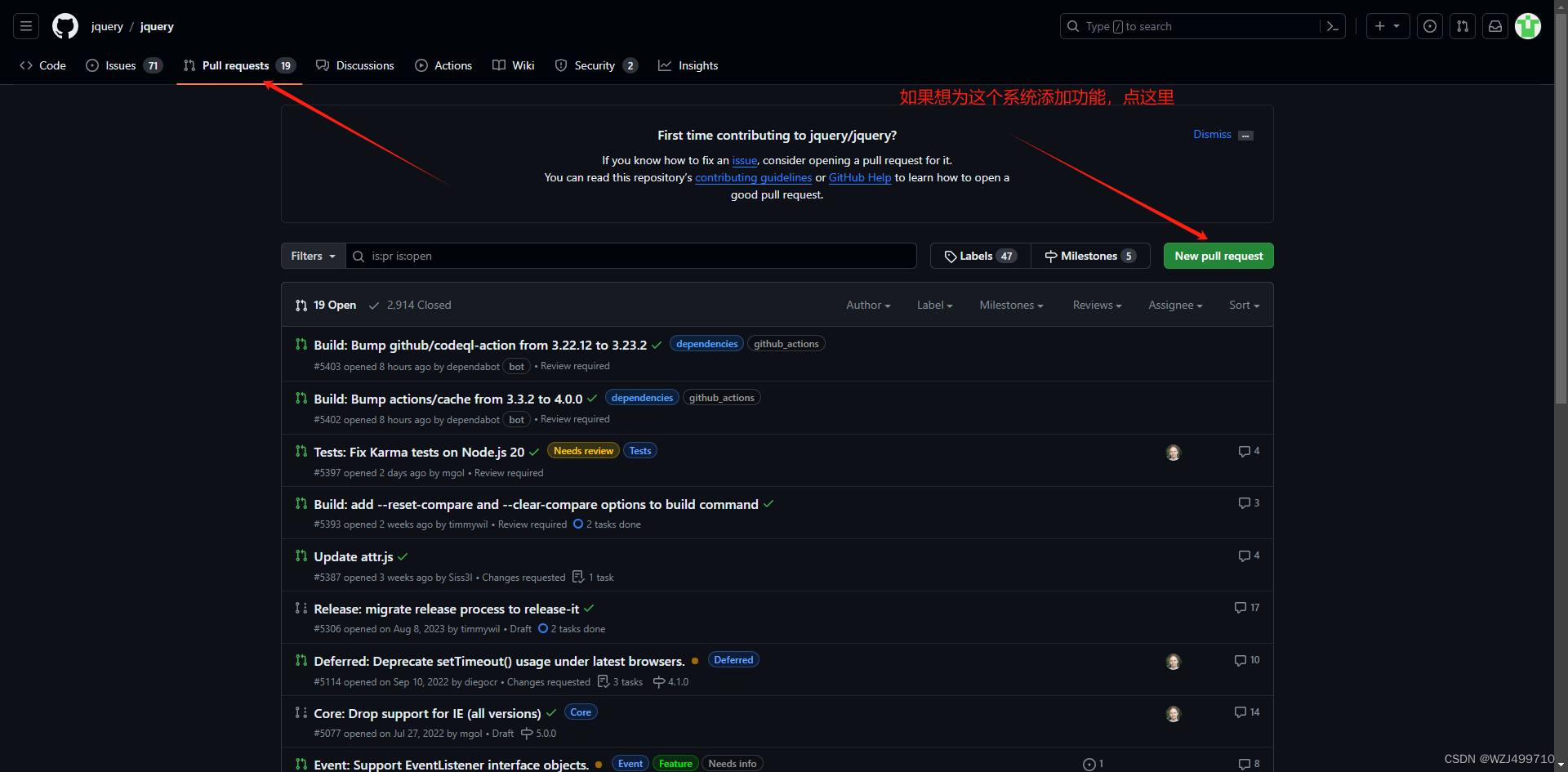The width and height of the screenshot is (1568, 772).
Task: Switch to the Security tab
Action: (x=596, y=65)
